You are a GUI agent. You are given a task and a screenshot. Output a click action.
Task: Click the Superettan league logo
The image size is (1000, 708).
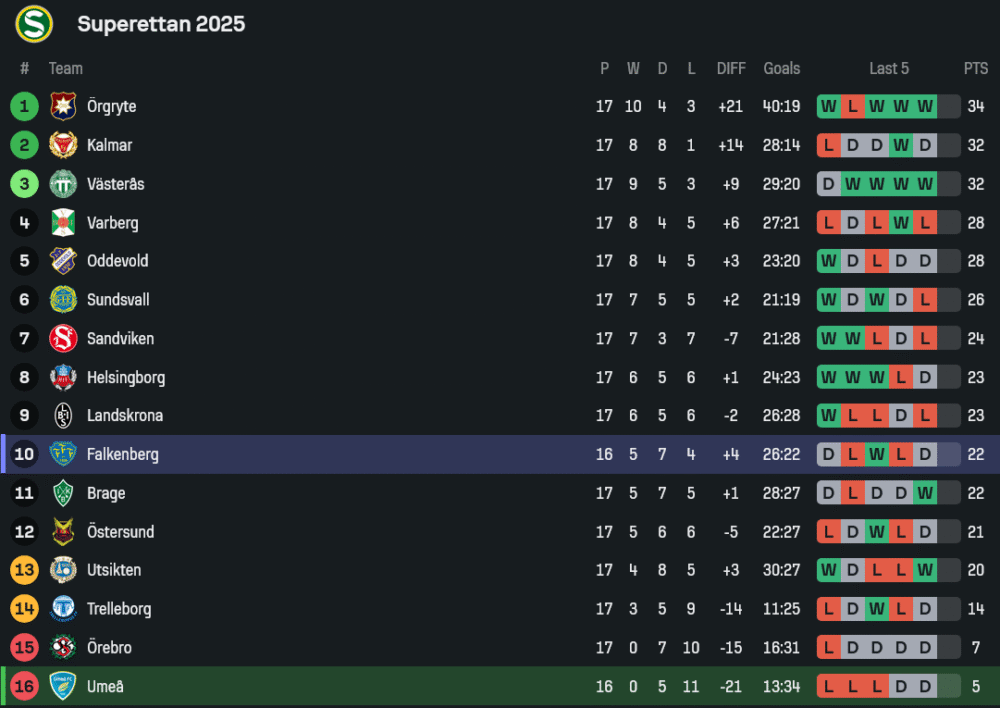(x=33, y=24)
